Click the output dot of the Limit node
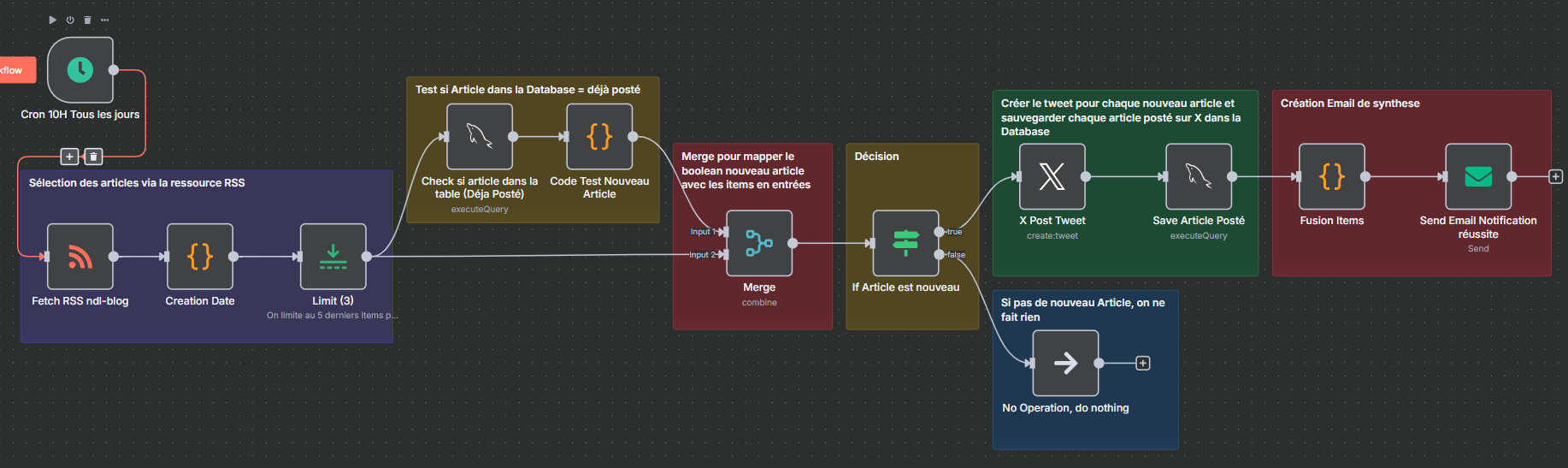Image resolution: width=1568 pixels, height=468 pixels. (367, 256)
